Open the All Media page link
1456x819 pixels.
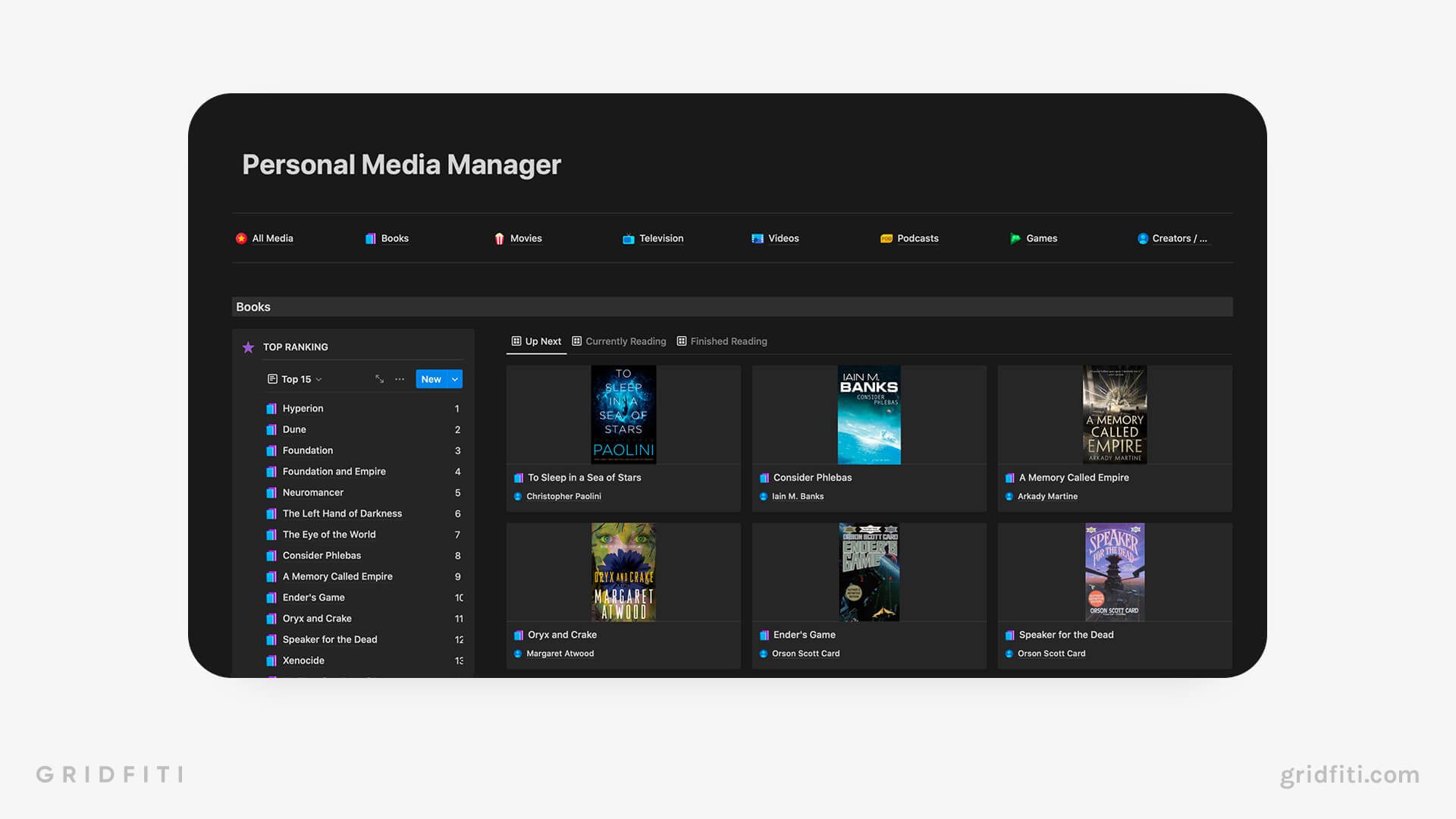pos(272,238)
